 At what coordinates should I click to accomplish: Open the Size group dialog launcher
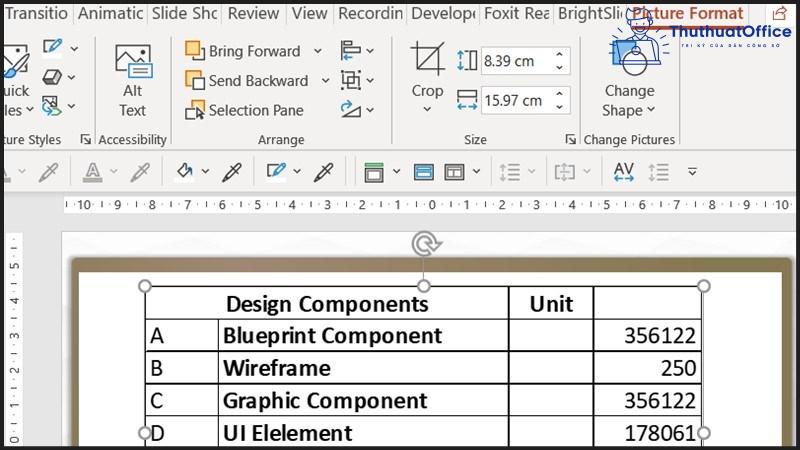[570, 139]
